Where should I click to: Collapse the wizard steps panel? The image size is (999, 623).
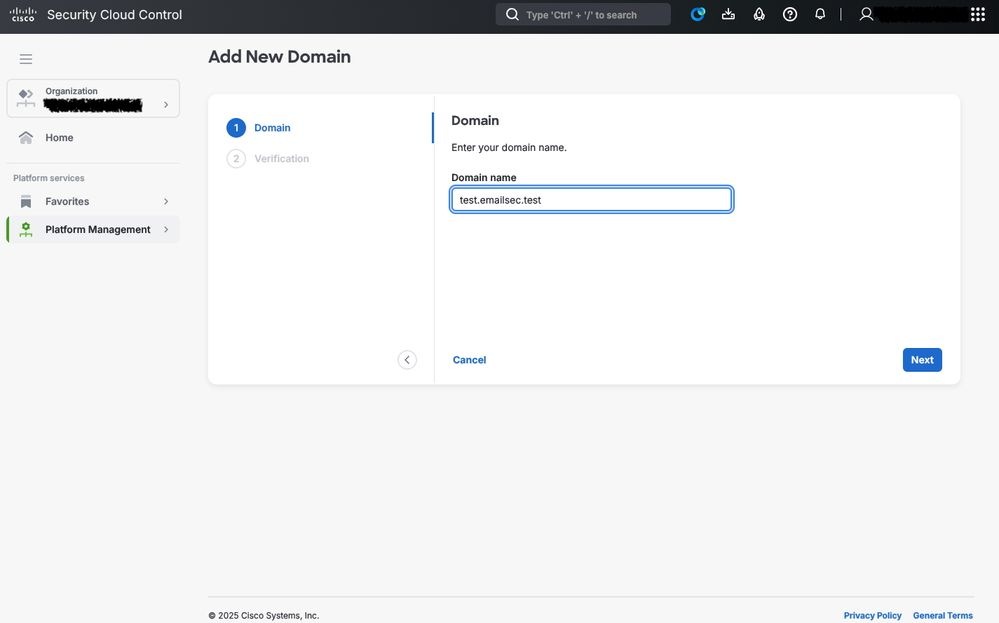[407, 360]
